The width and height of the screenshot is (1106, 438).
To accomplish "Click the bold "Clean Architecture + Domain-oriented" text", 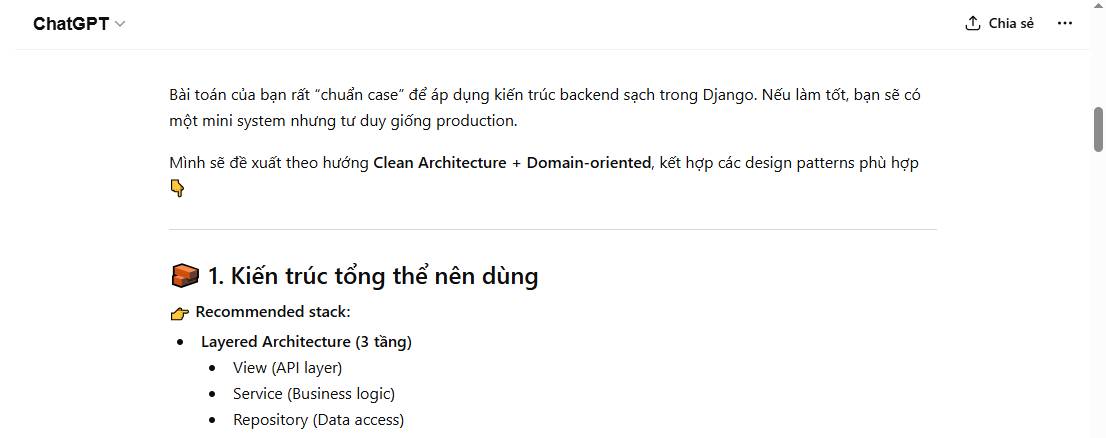I will point(511,163).
